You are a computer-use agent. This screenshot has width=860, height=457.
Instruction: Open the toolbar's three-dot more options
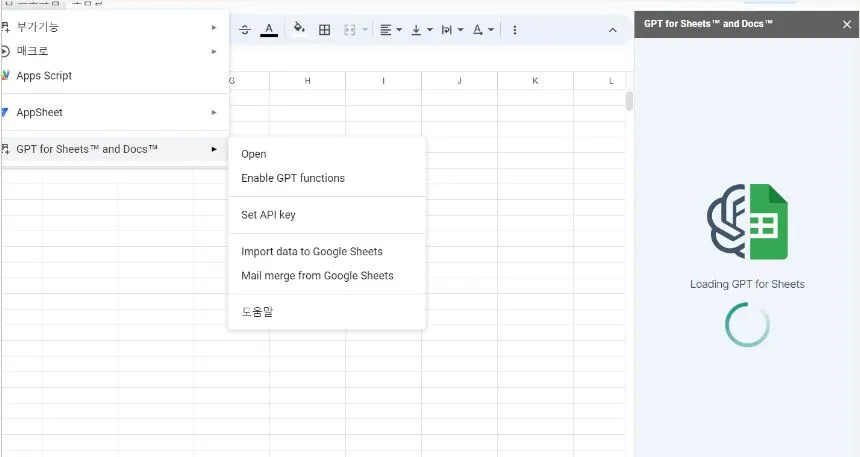(514, 30)
